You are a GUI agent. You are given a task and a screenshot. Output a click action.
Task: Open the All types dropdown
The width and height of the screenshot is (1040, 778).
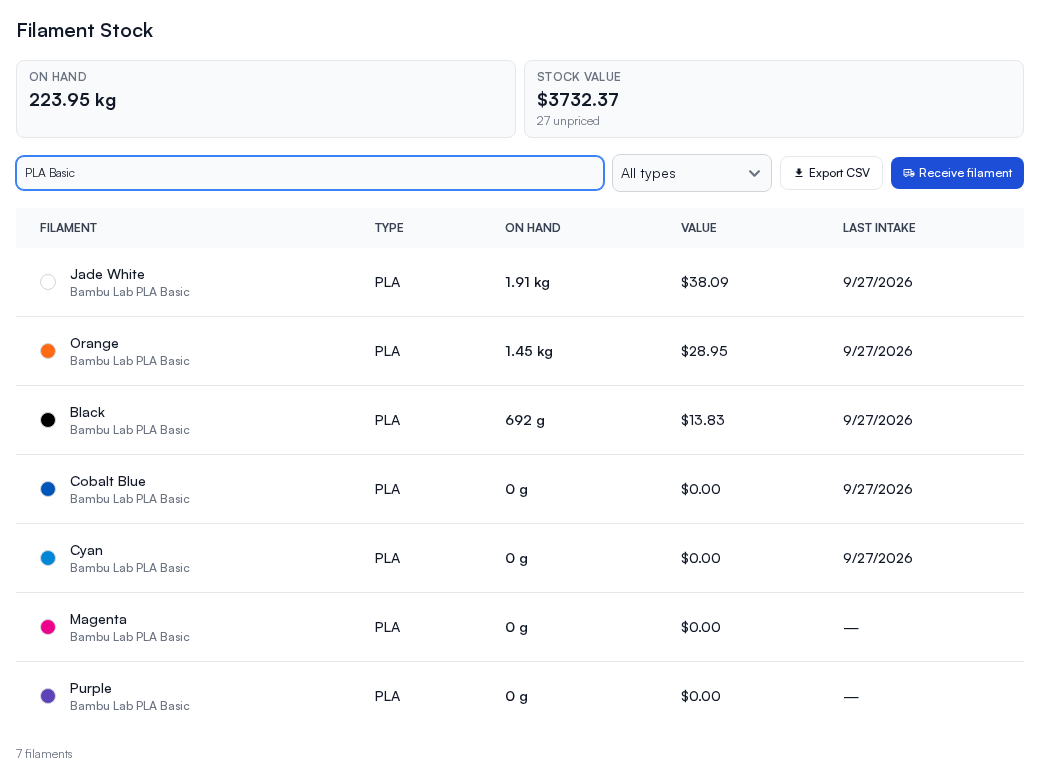coord(691,173)
